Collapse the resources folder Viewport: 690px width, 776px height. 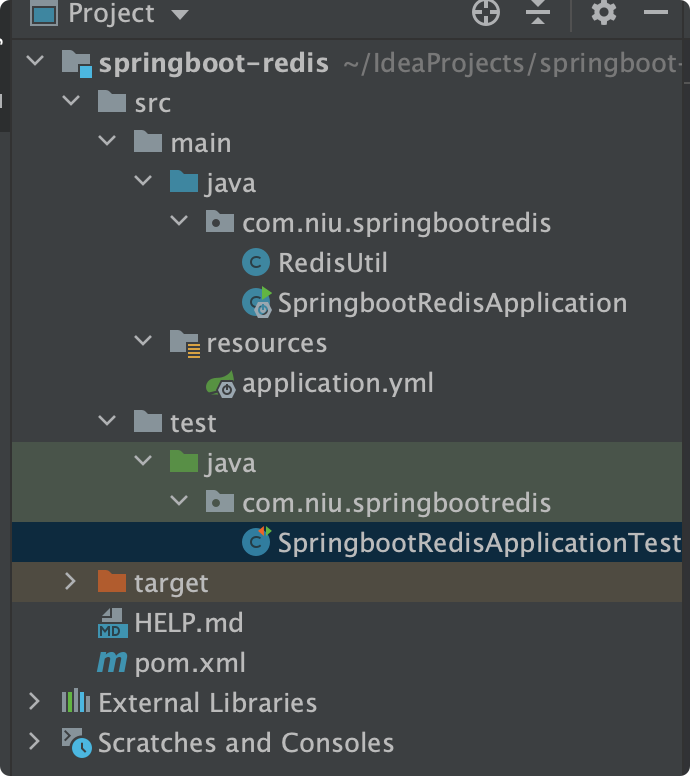click(x=143, y=342)
